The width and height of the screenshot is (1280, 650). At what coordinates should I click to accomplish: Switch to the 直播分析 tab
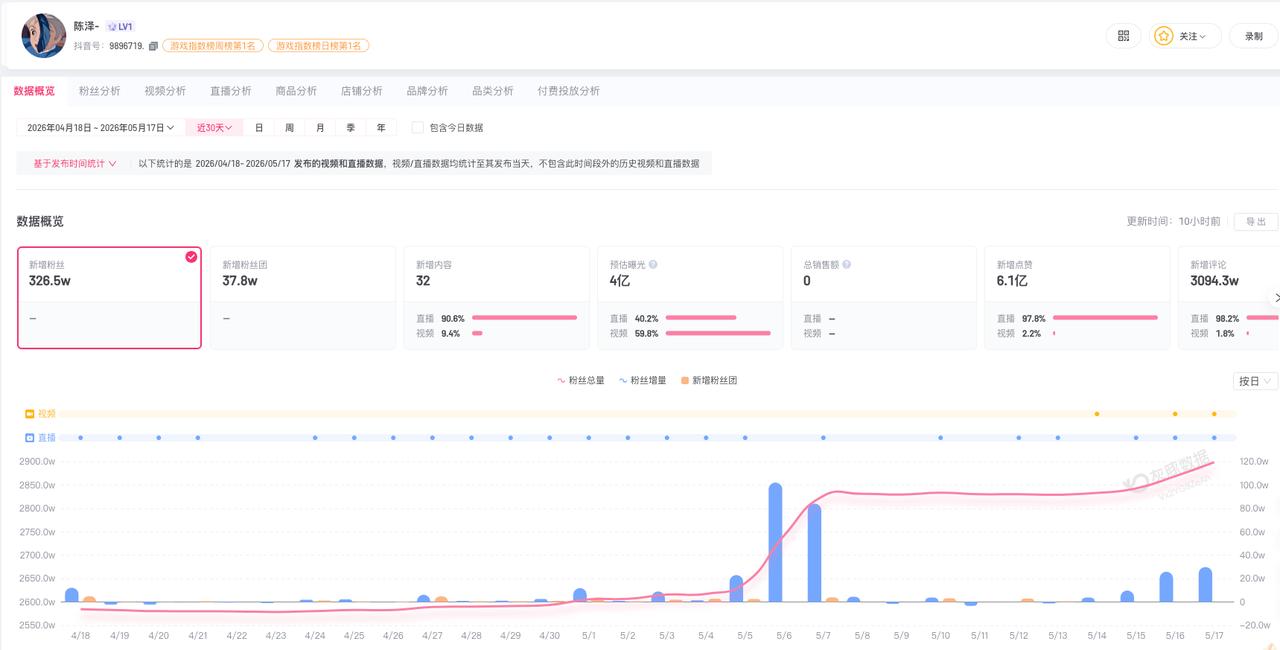(231, 91)
